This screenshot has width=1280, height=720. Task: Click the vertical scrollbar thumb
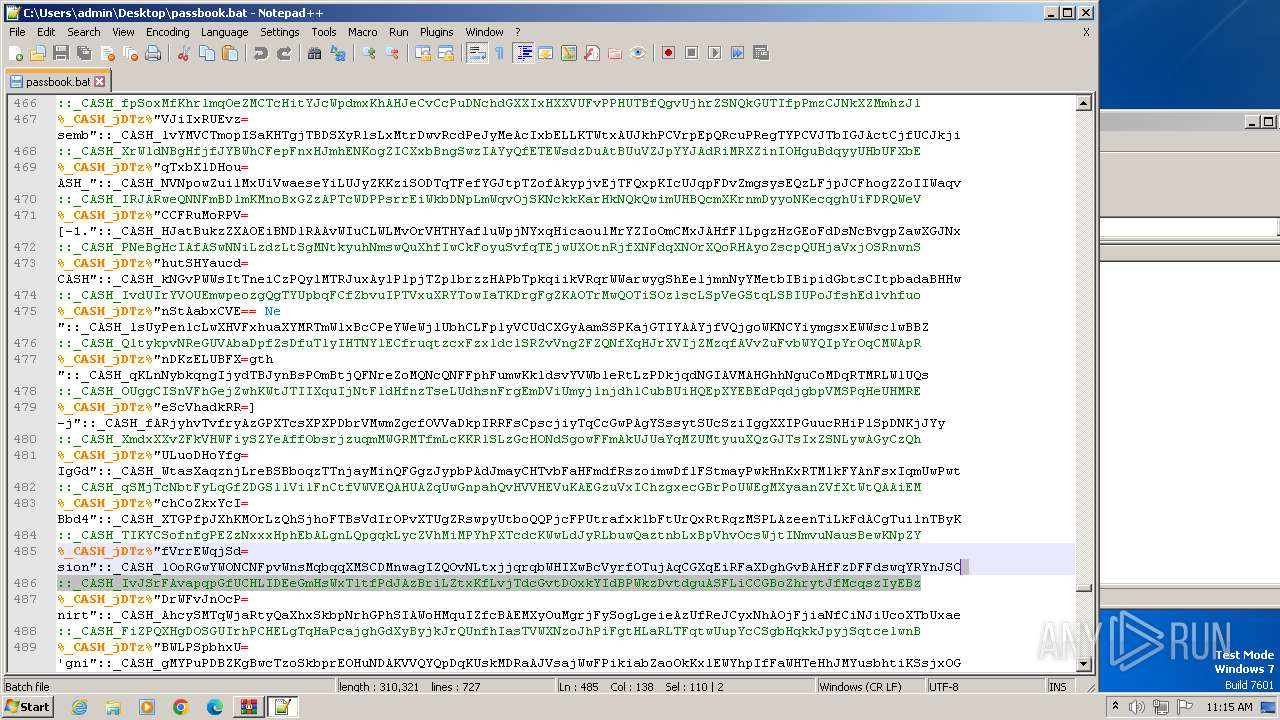tap(1084, 587)
